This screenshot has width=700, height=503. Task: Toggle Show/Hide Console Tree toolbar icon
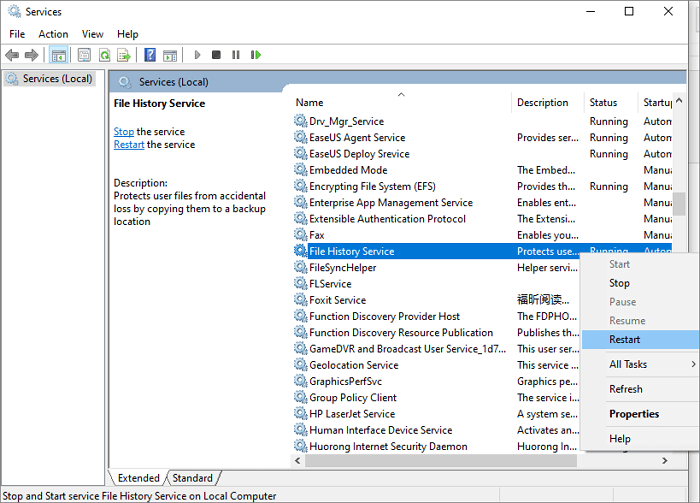coord(59,55)
